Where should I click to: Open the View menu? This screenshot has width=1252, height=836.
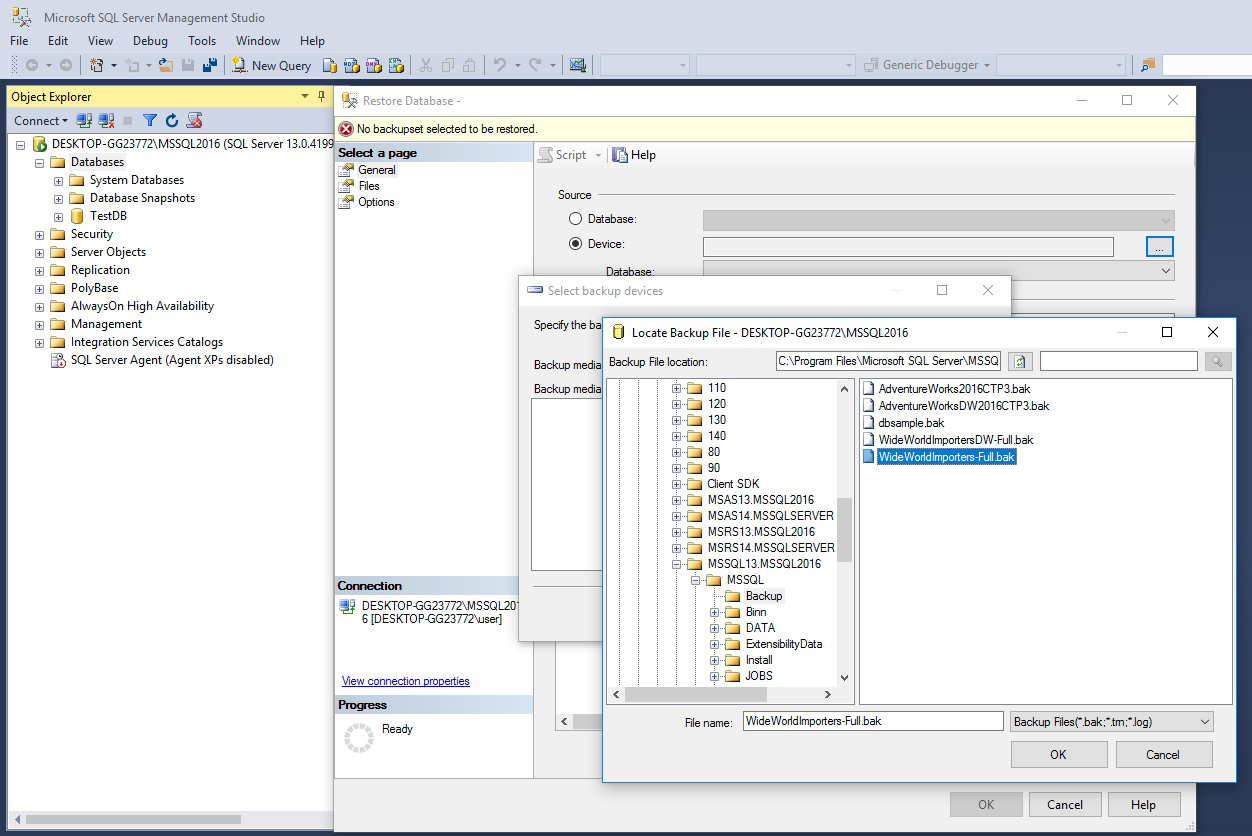[x=100, y=41]
